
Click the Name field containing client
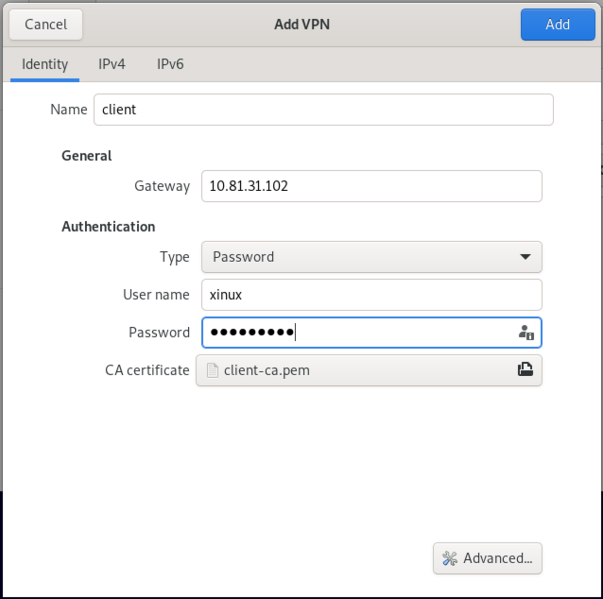click(323, 110)
